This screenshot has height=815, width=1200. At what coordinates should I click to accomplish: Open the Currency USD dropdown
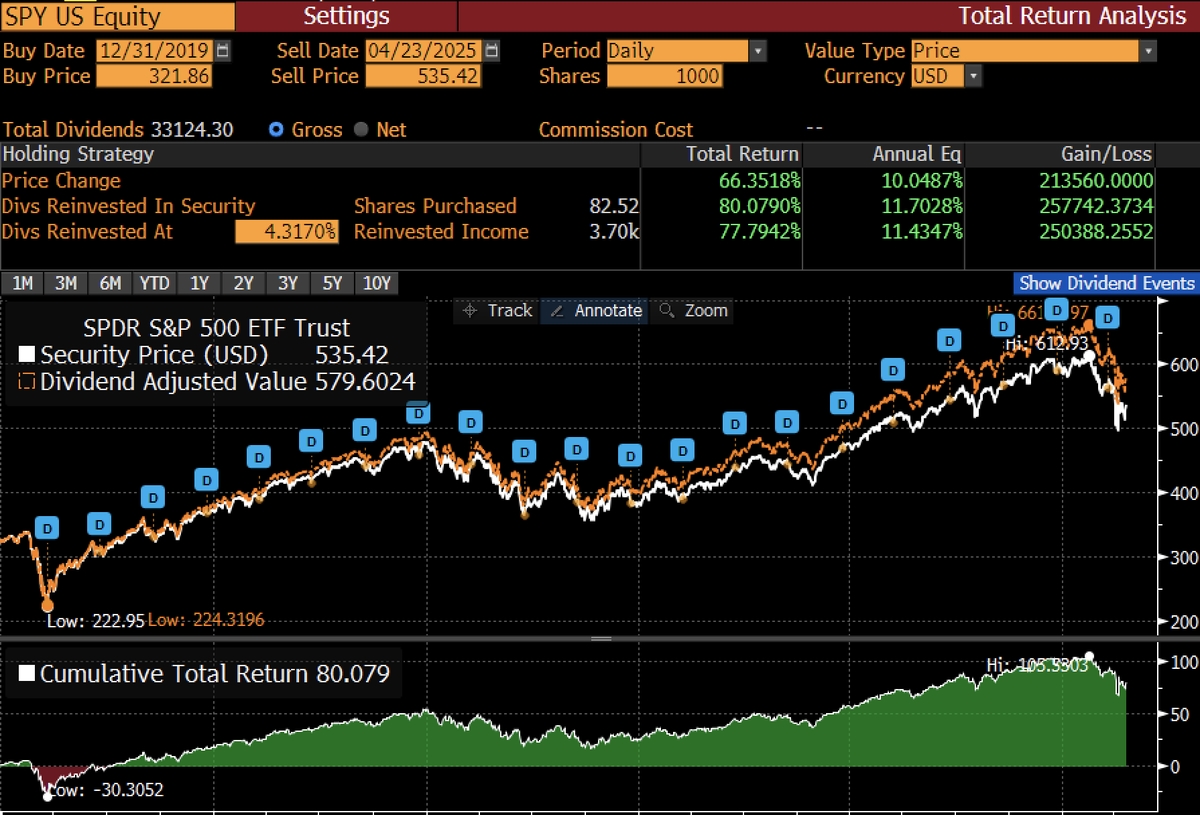(x=974, y=76)
